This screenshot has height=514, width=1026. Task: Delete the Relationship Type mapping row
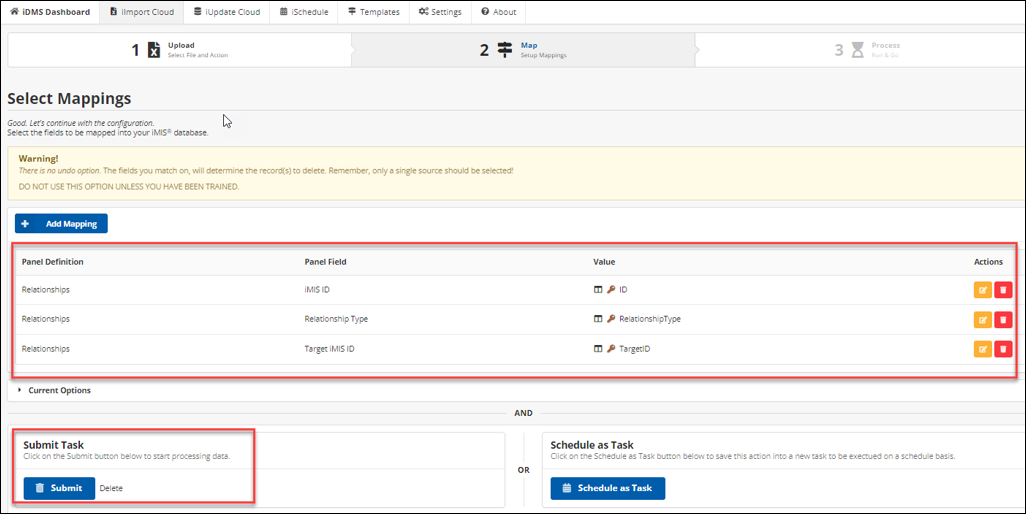1003,320
